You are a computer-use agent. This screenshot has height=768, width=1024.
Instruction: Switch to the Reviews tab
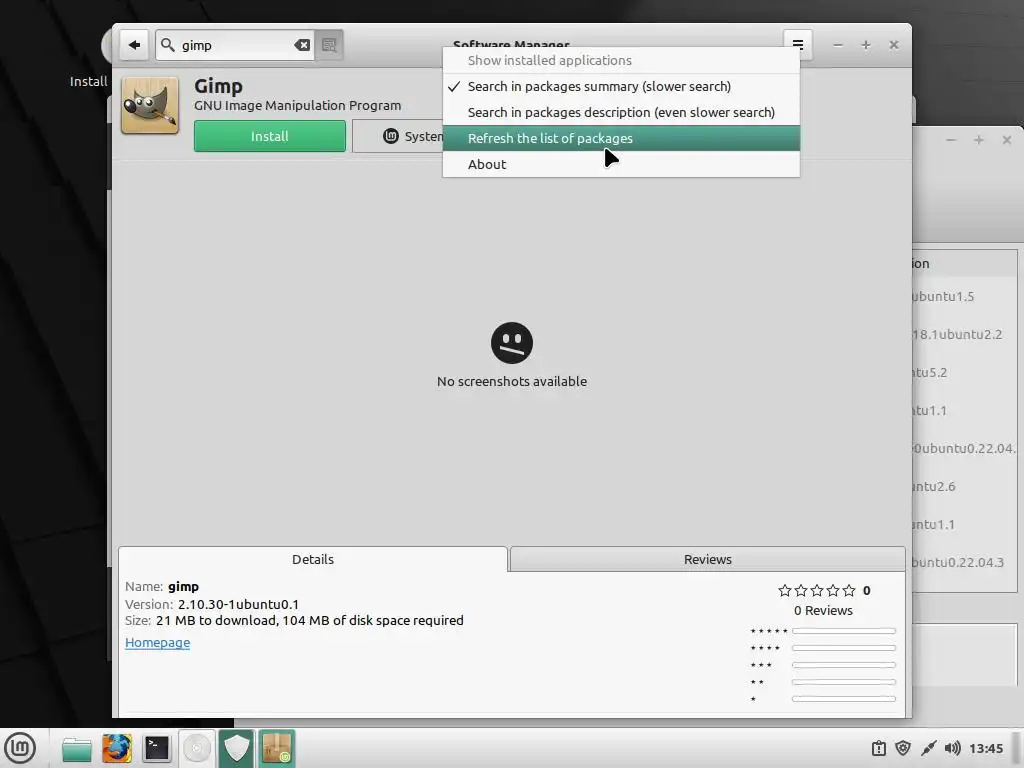click(x=707, y=559)
